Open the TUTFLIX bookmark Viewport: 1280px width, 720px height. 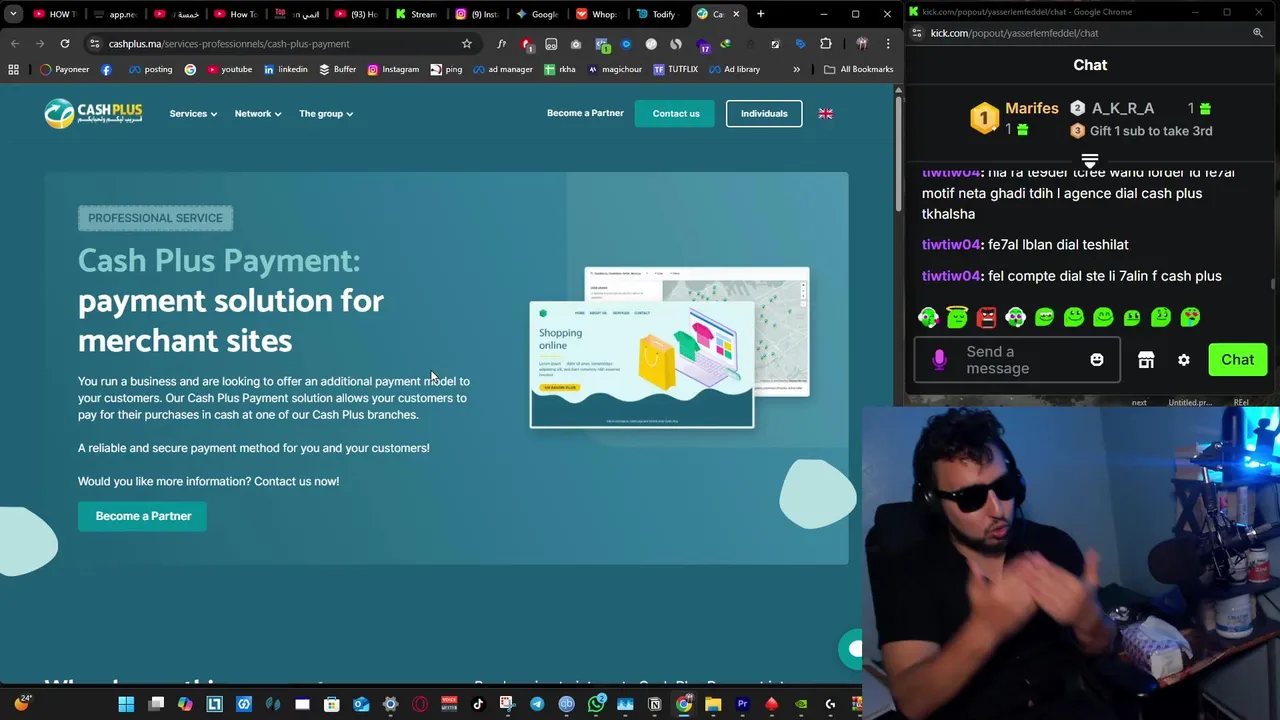(x=676, y=70)
